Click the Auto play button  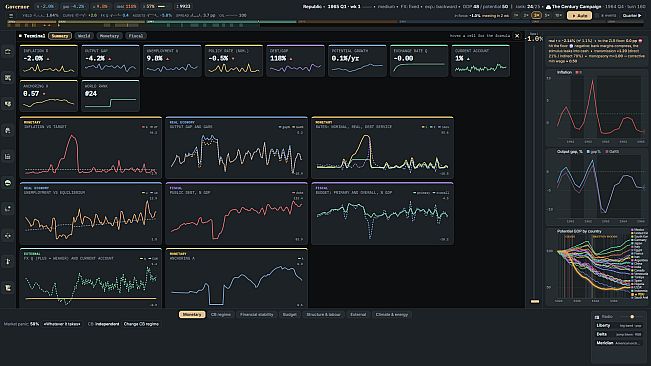[579, 15]
